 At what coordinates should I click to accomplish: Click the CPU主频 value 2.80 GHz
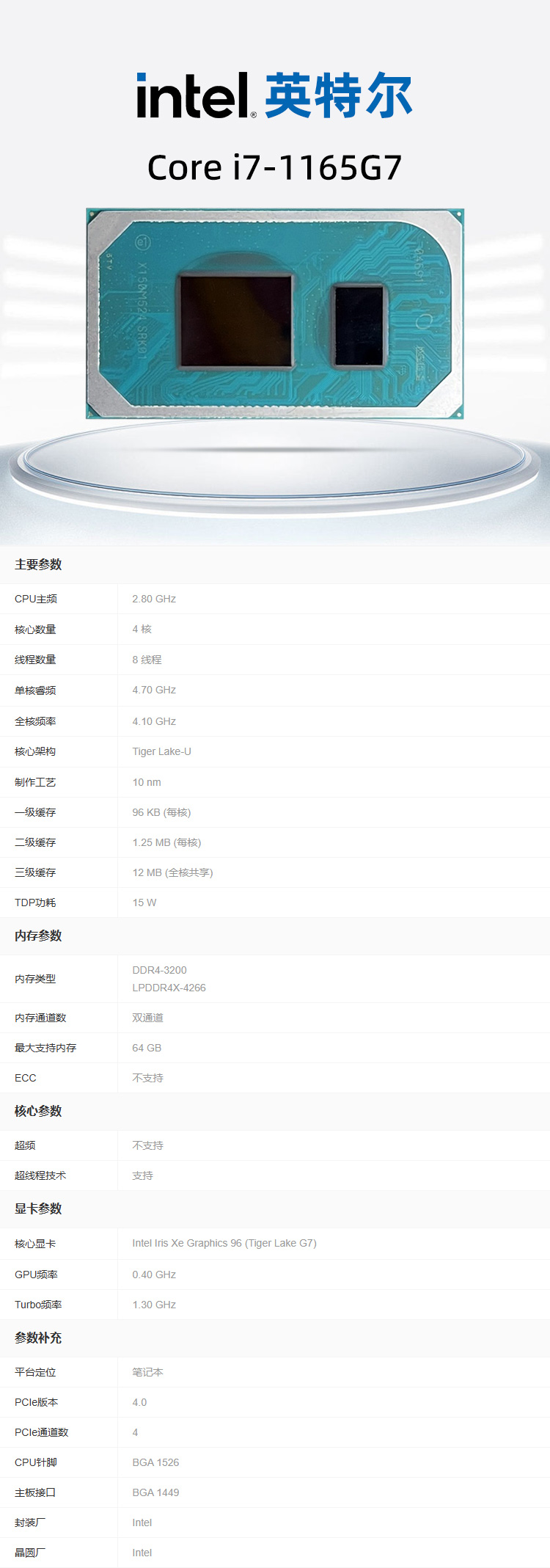(154, 599)
